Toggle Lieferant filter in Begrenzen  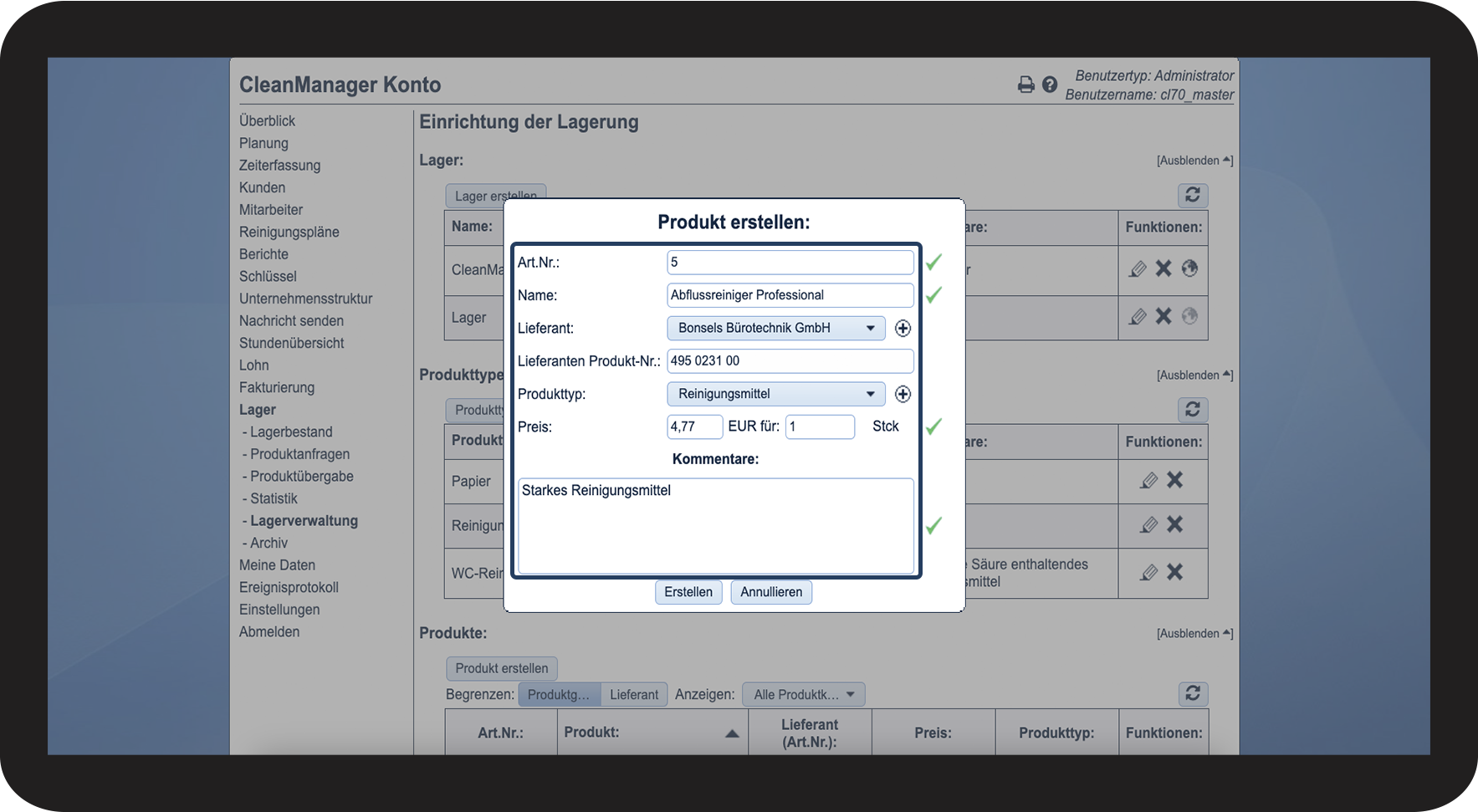633,695
